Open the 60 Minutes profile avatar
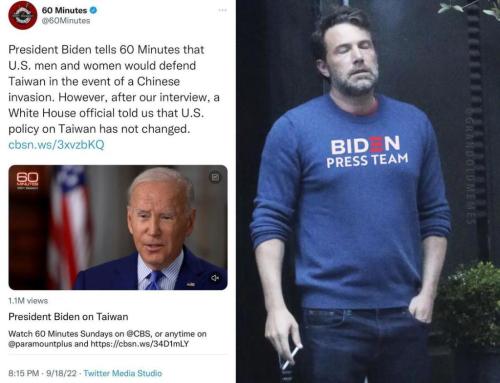The height and width of the screenshot is (383, 500). tap(23, 15)
